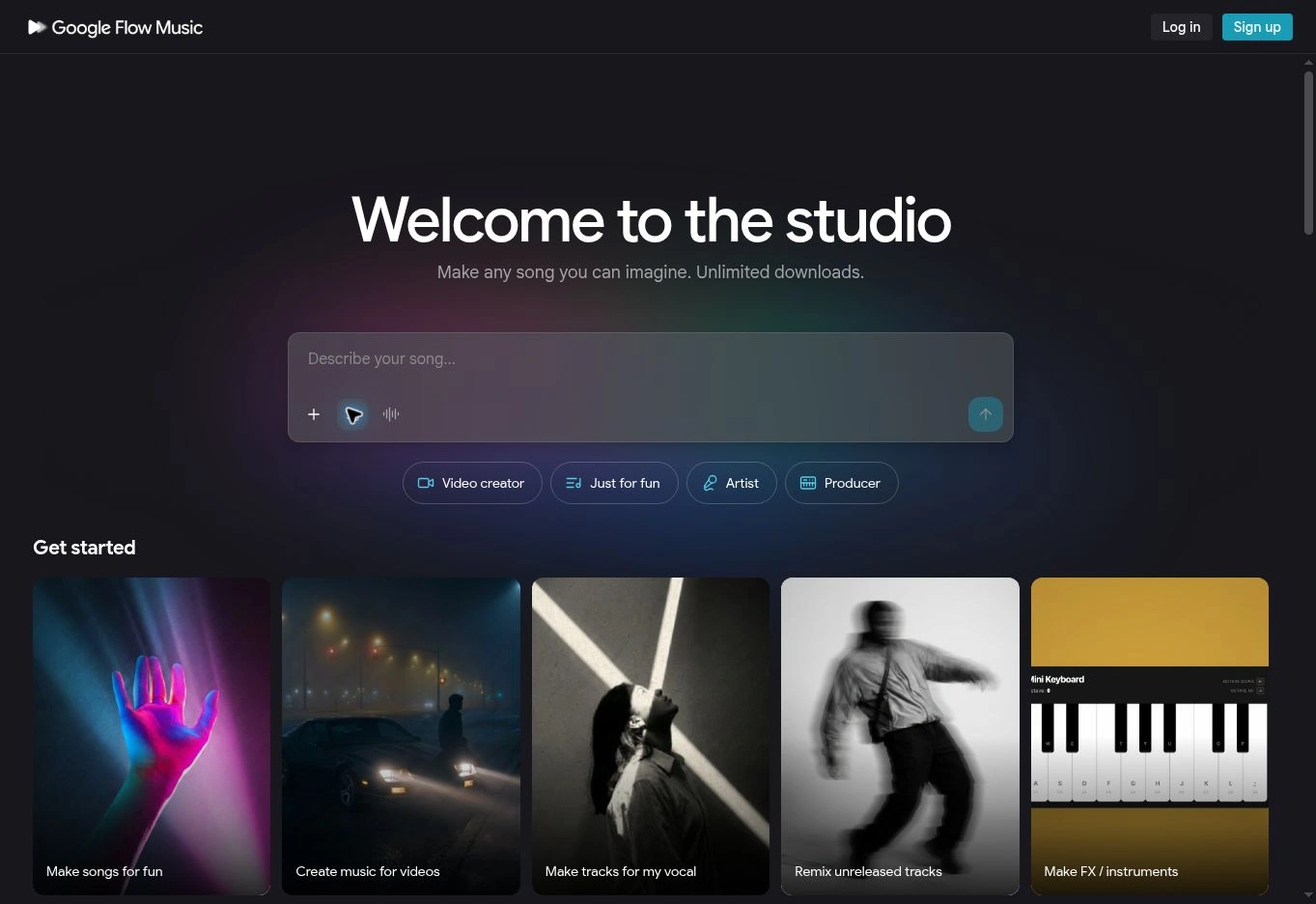Click the Google Flow Music logo icon
1316x904 pixels.
click(37, 27)
